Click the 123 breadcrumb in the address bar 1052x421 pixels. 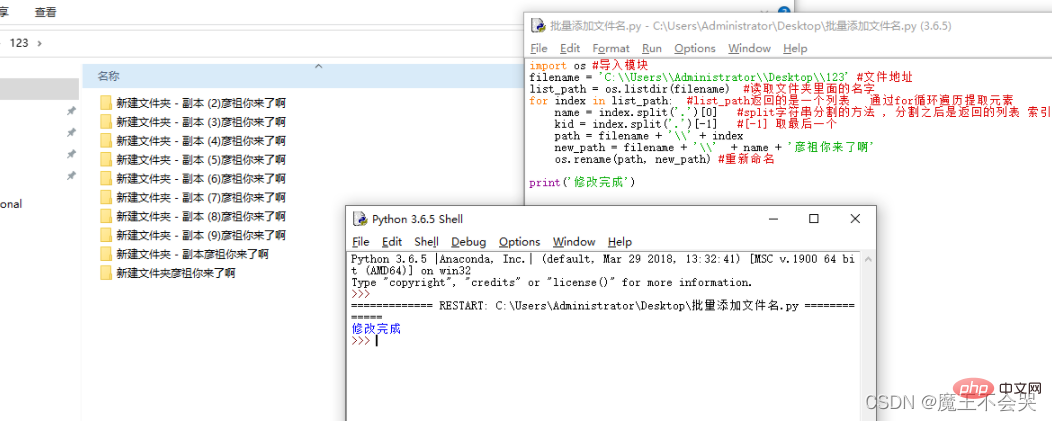19,42
